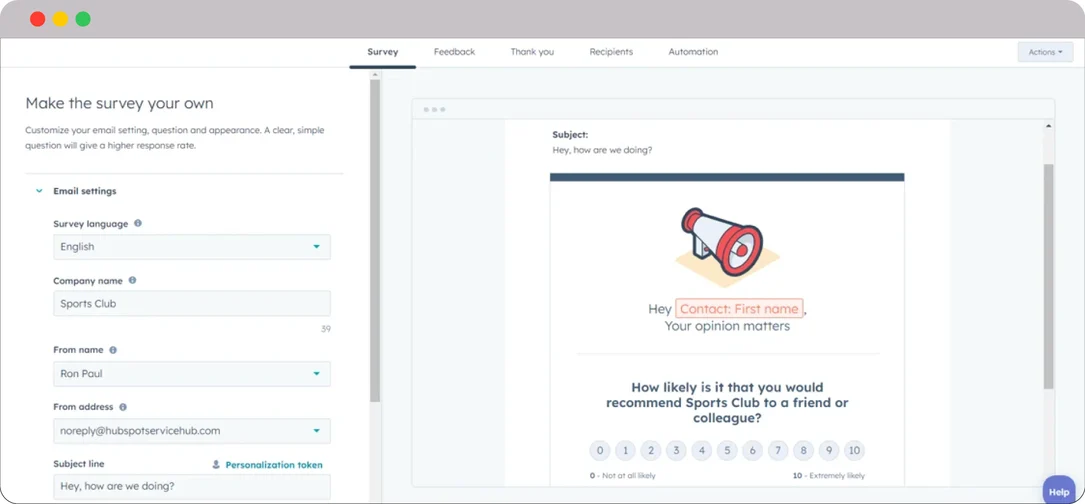
Task: Show info tooltip for From name
Action: (x=113, y=350)
